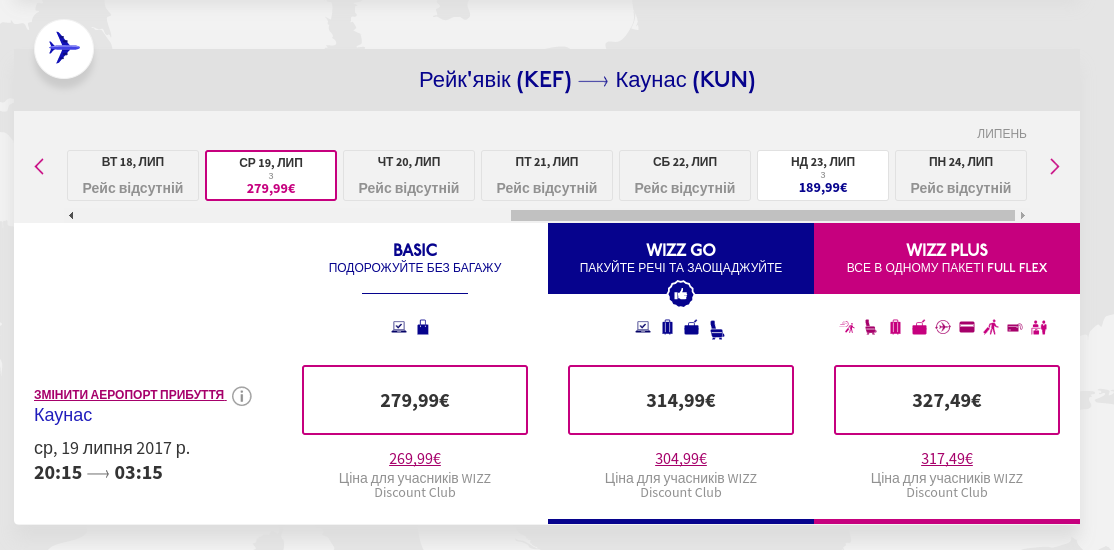
Task: Show later dates with the right pink arrow
Action: (1054, 167)
